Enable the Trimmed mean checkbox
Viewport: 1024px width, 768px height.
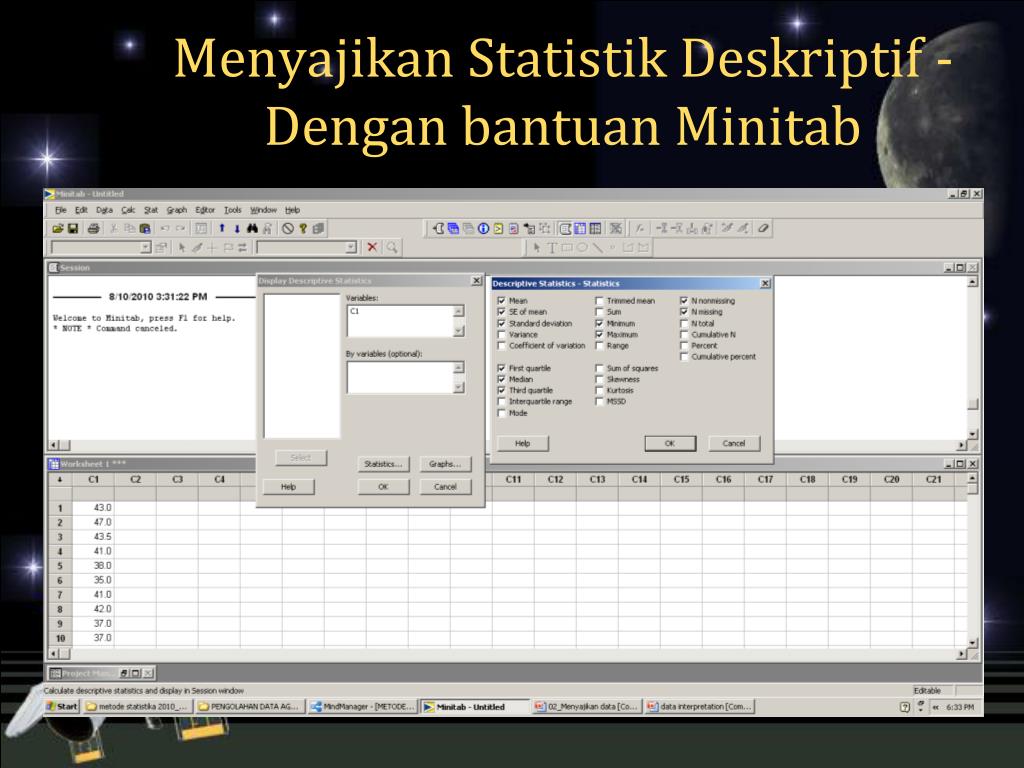tap(599, 300)
